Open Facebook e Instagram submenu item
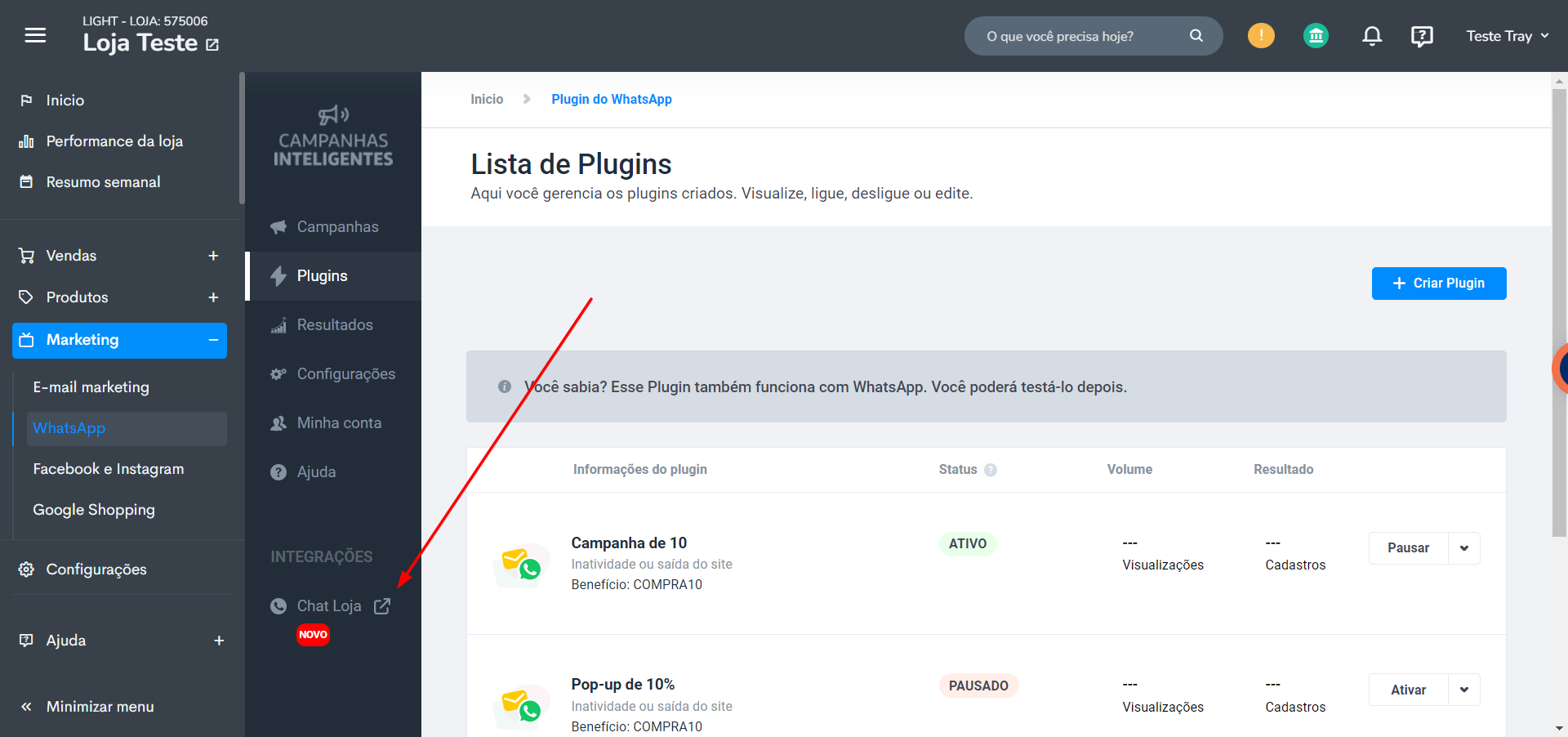 (109, 469)
